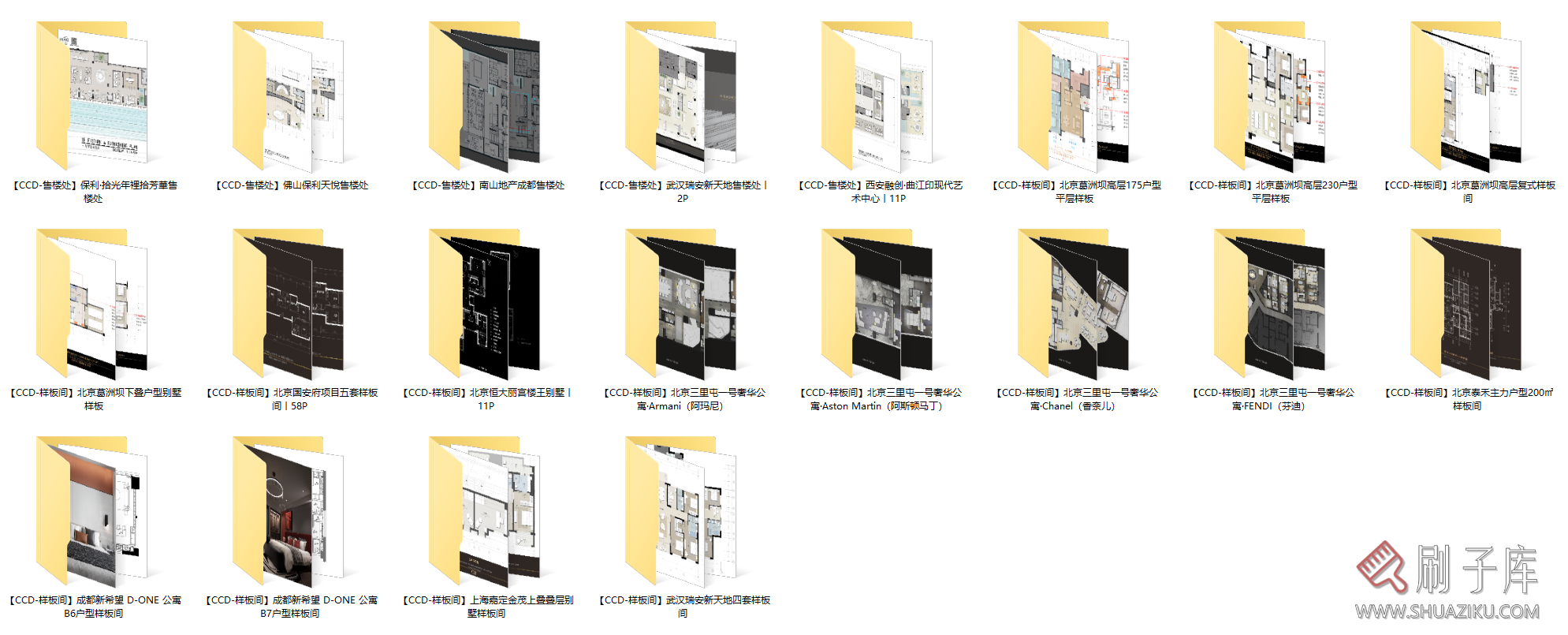The image size is (1568, 635).
Task: Click the 西安融创·曲江印现代艺术中心 folder icon
Action: click(877, 96)
